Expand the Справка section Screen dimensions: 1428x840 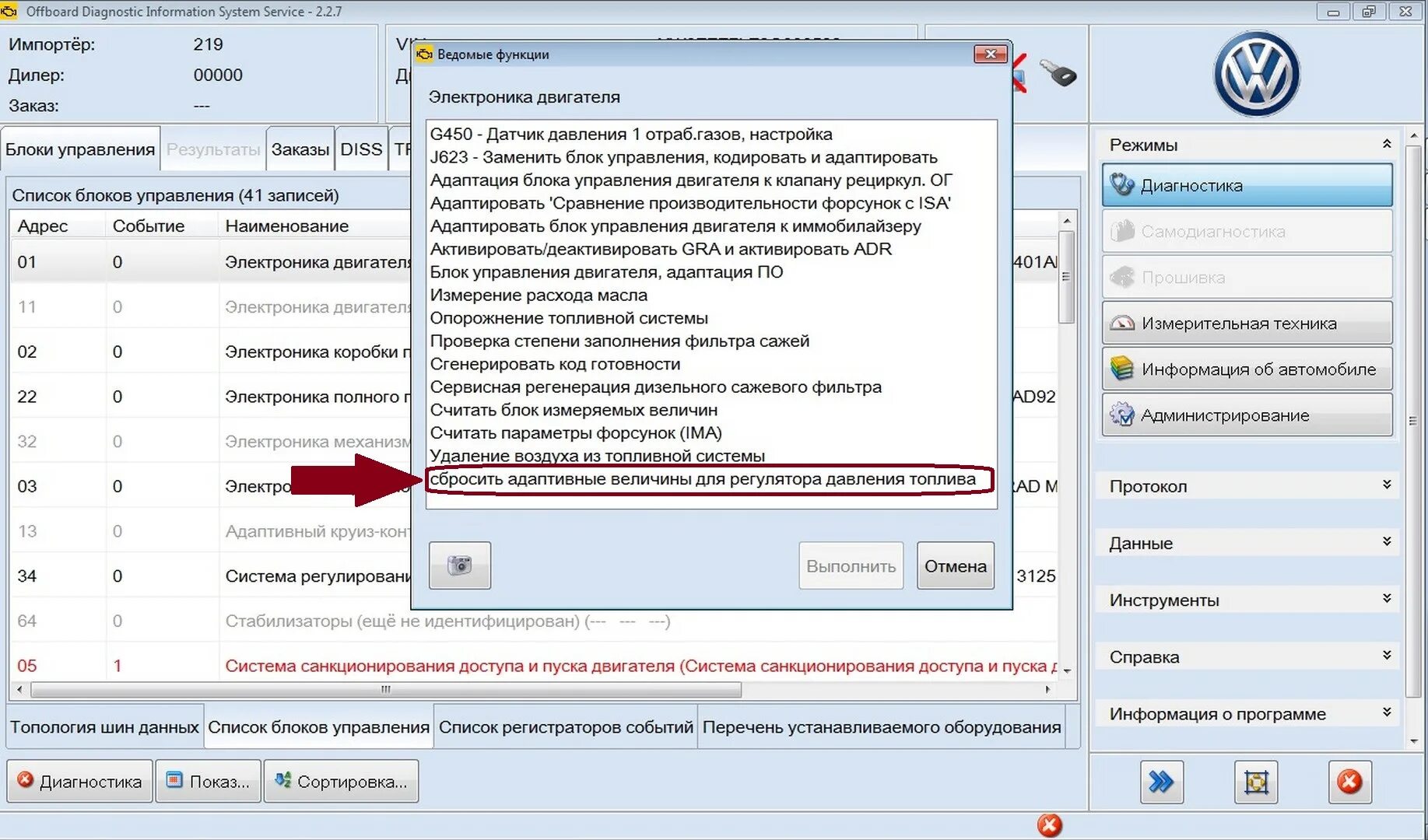click(x=1387, y=655)
